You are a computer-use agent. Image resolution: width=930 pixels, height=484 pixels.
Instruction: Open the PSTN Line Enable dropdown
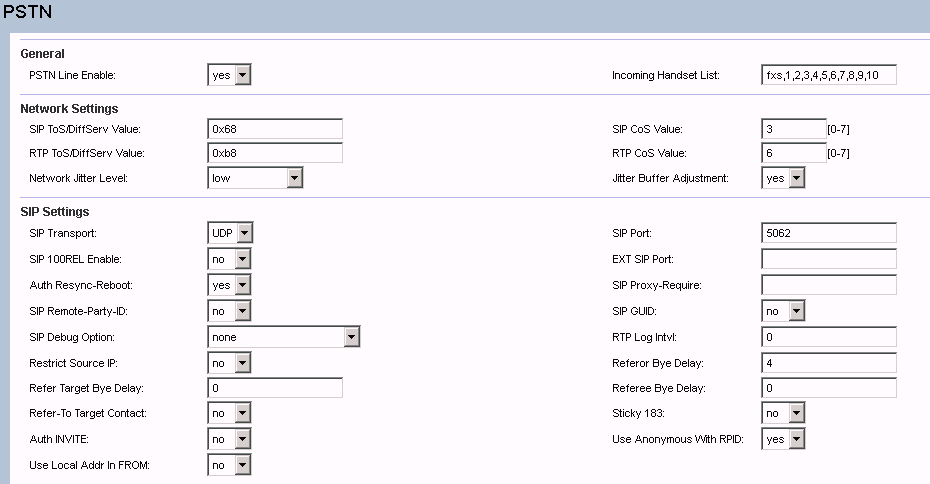click(230, 75)
